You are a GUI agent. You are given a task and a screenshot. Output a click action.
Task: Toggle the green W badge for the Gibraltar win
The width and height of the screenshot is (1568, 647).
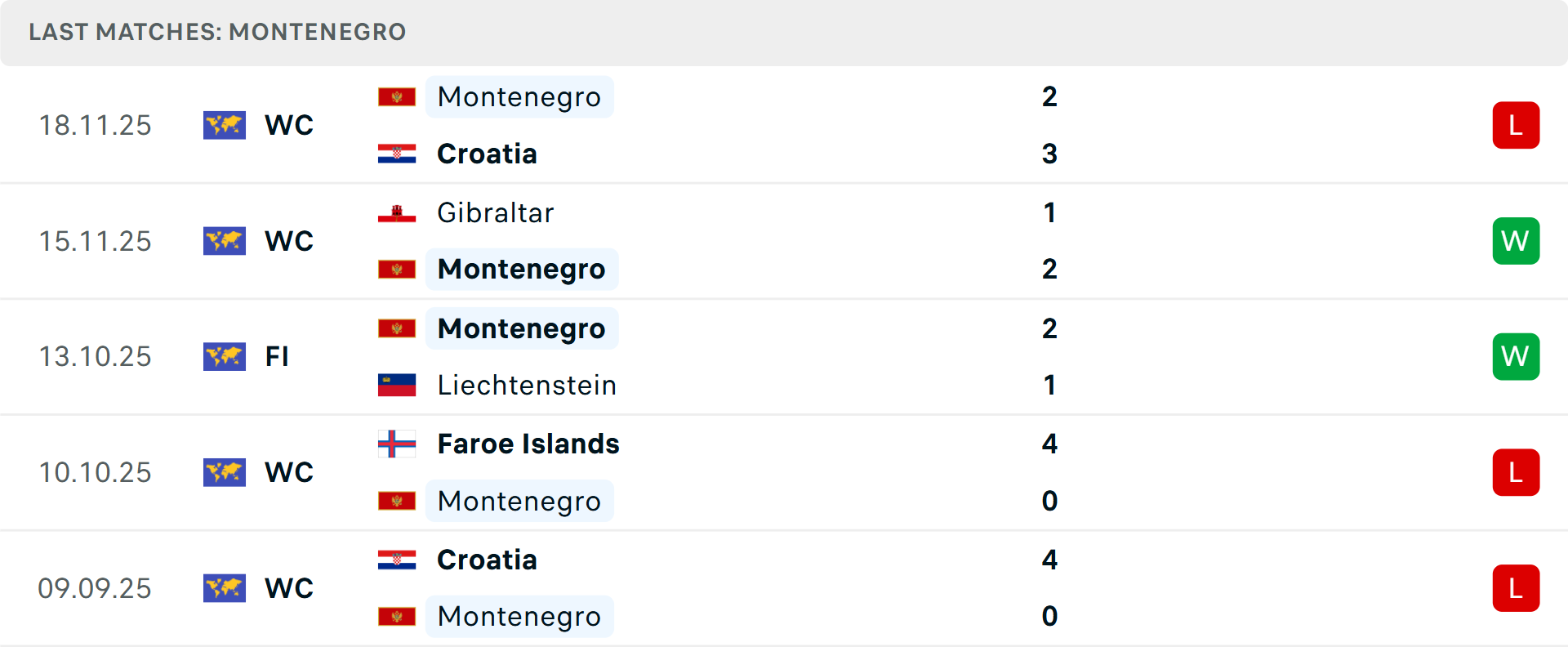1516,240
